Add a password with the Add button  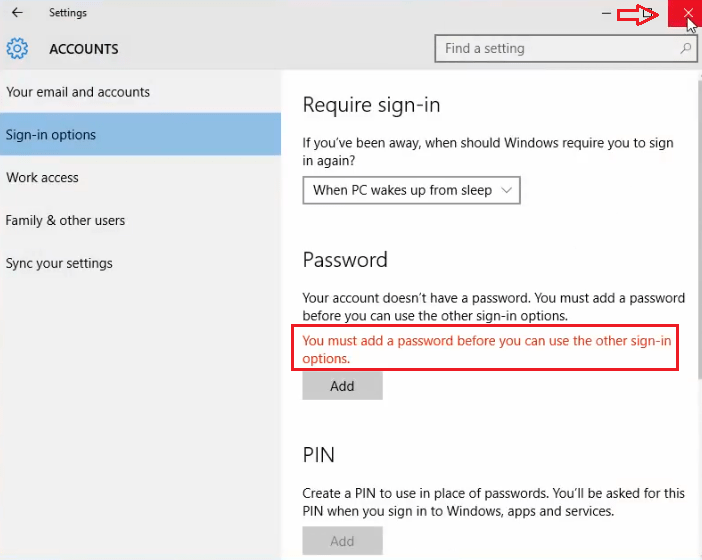[342, 386]
